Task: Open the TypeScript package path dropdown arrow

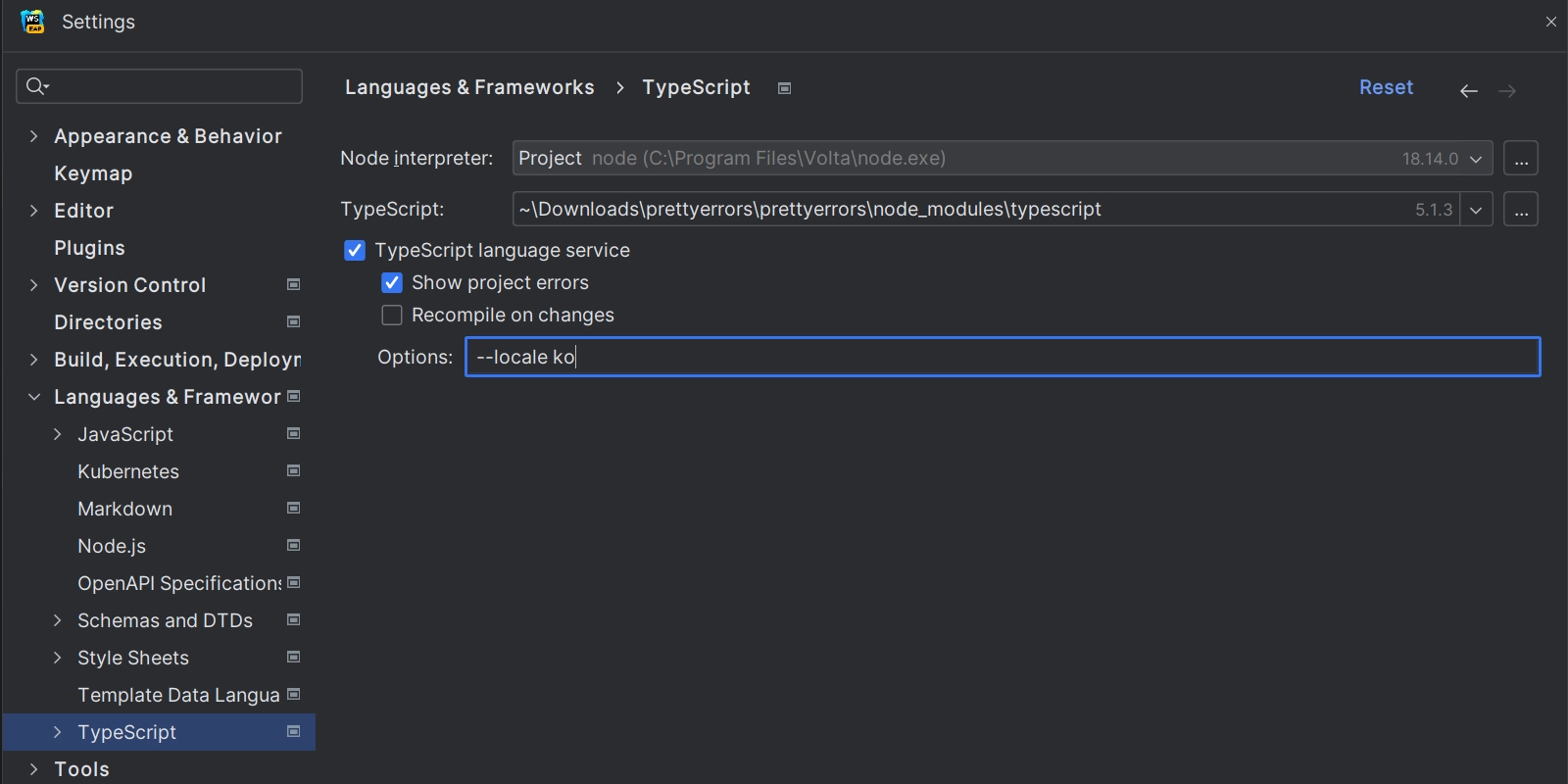Action: tap(1476, 210)
